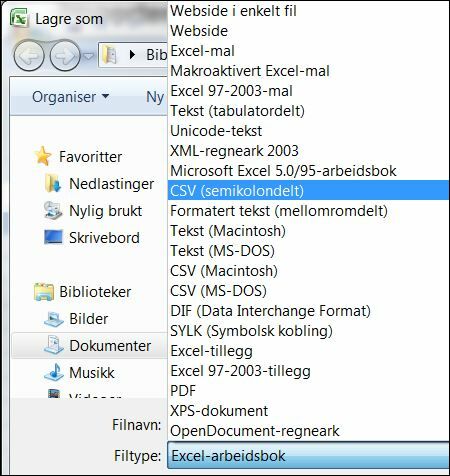Open the Musikk library
Viewport: 450px width, 476px height.
coord(92,373)
